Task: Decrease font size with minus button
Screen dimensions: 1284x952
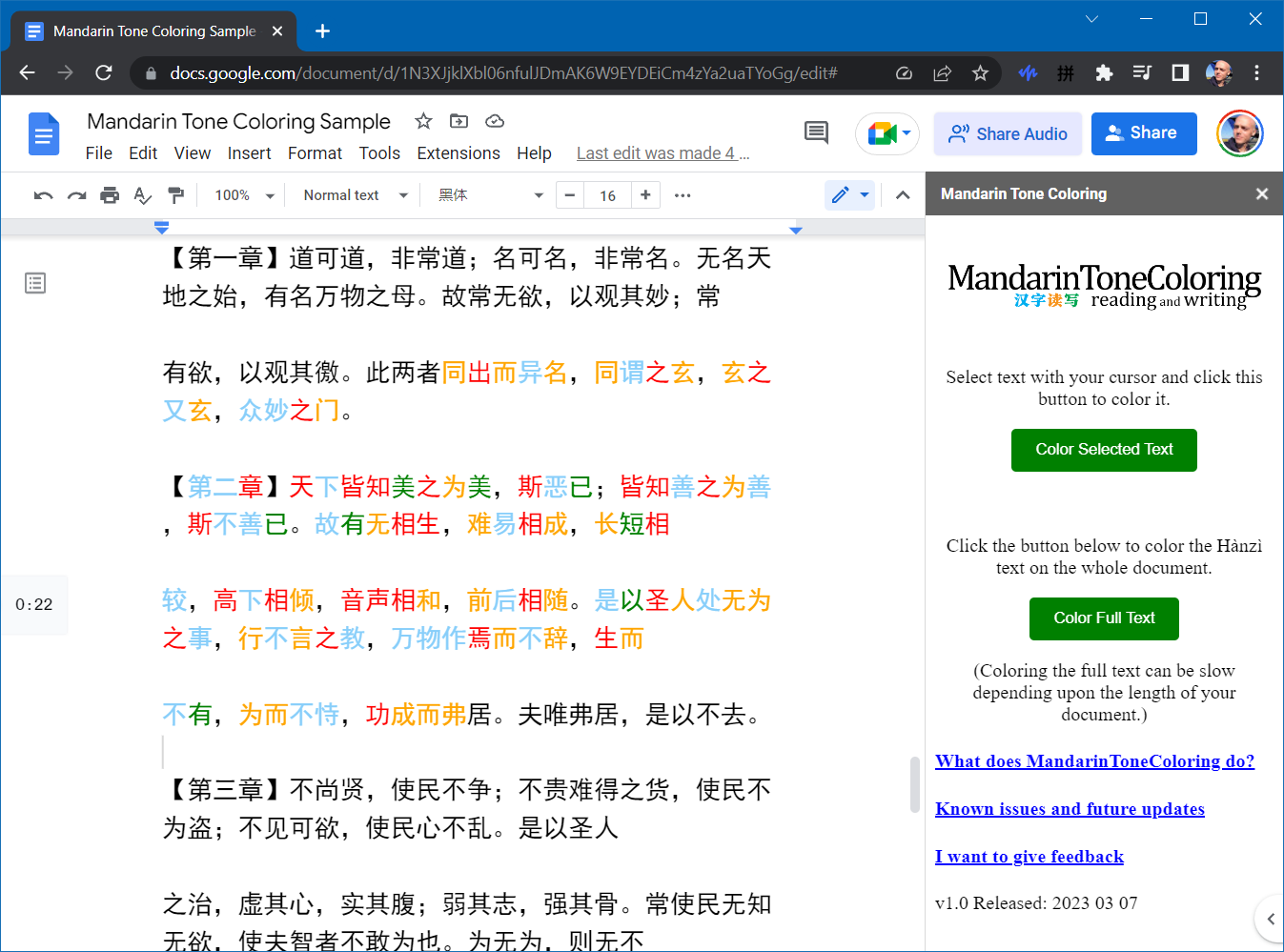Action: 570,195
